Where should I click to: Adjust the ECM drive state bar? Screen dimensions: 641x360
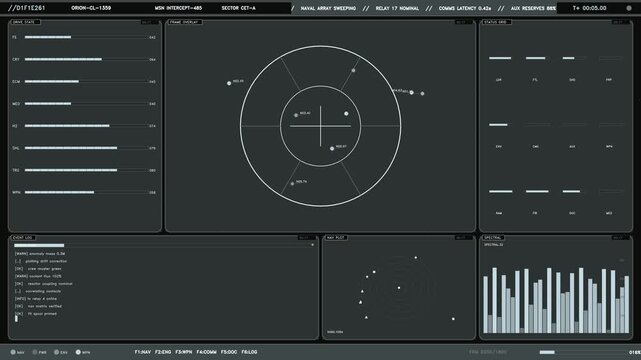[x=86, y=81]
